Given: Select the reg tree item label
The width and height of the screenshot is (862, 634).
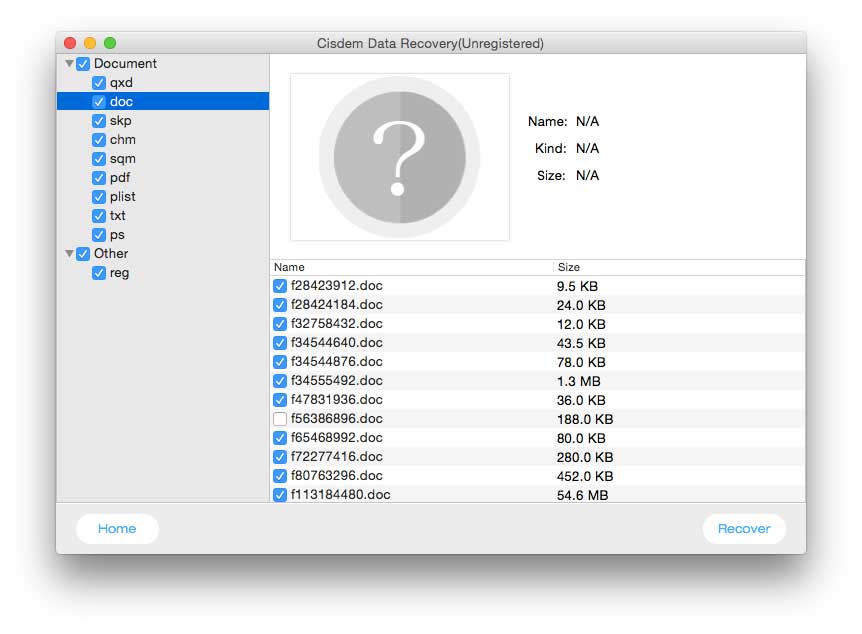Looking at the screenshot, I should 119,273.
